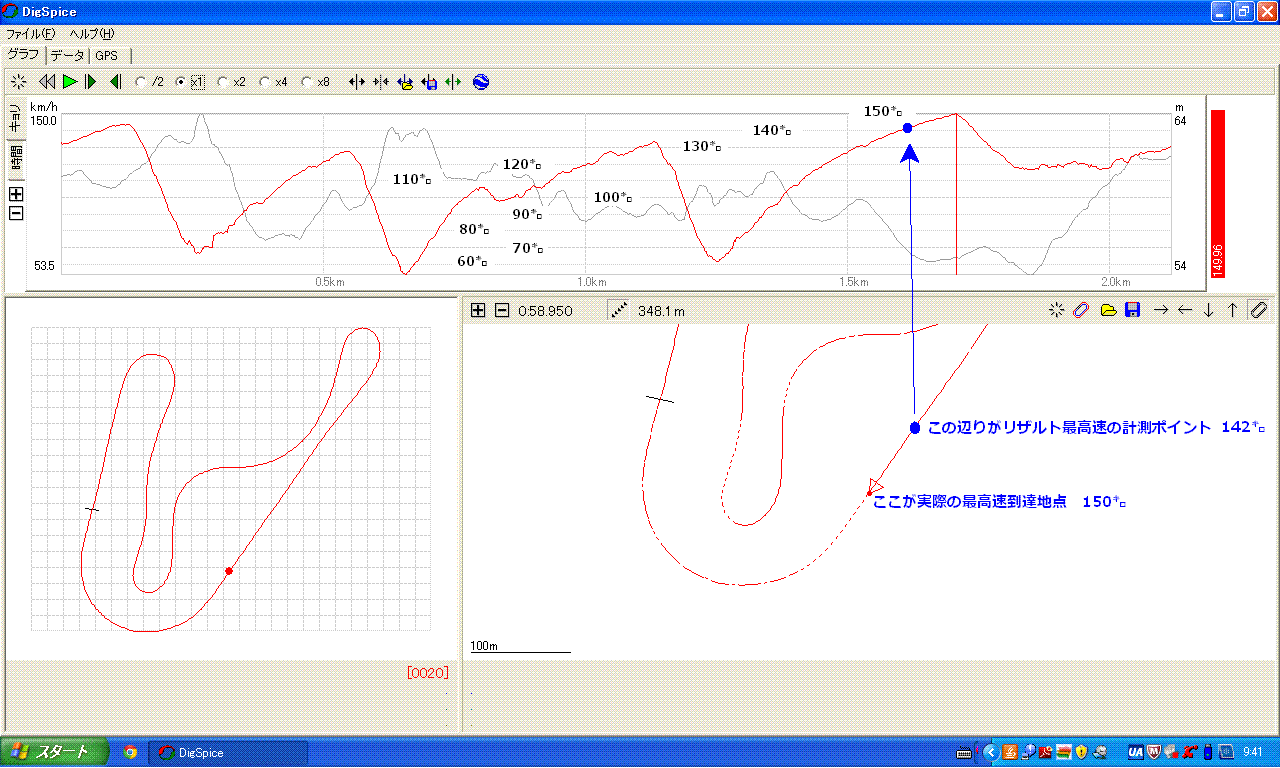Select the 時間 vertical axis tab
The image size is (1280, 768).
coord(16,158)
